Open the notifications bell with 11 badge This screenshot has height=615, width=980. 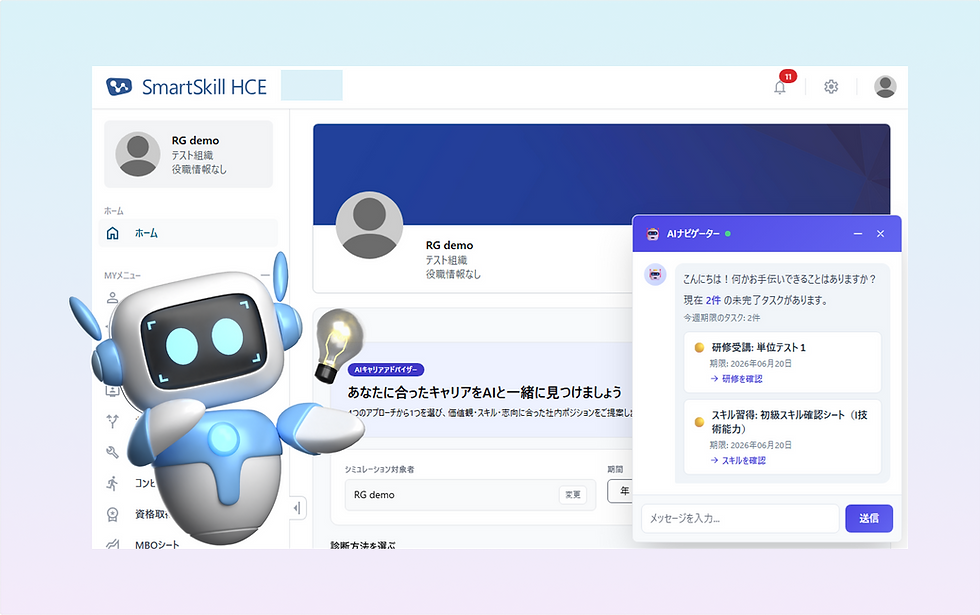click(780, 86)
